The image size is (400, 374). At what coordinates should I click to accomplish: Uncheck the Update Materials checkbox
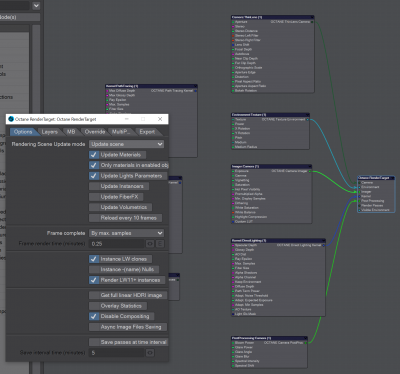click(94, 155)
